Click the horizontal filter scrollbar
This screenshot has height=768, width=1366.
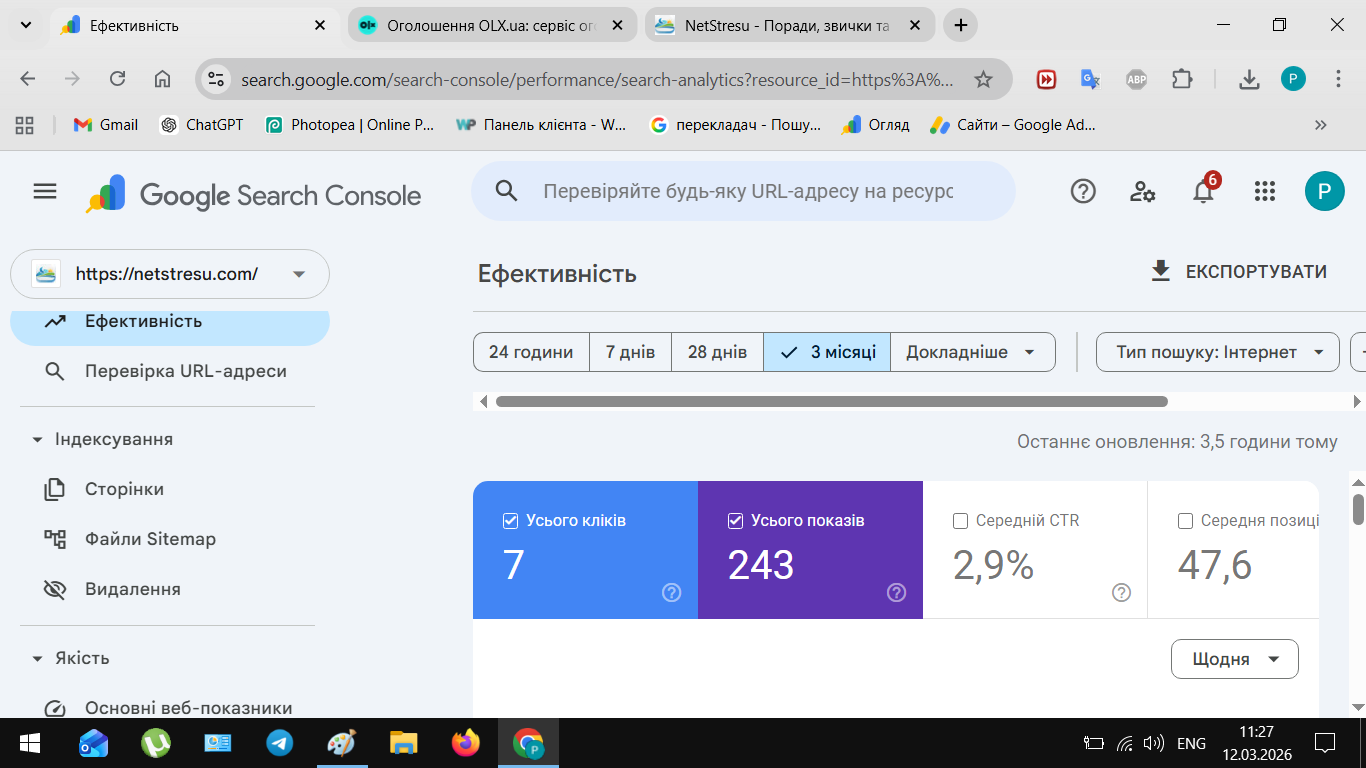830,402
